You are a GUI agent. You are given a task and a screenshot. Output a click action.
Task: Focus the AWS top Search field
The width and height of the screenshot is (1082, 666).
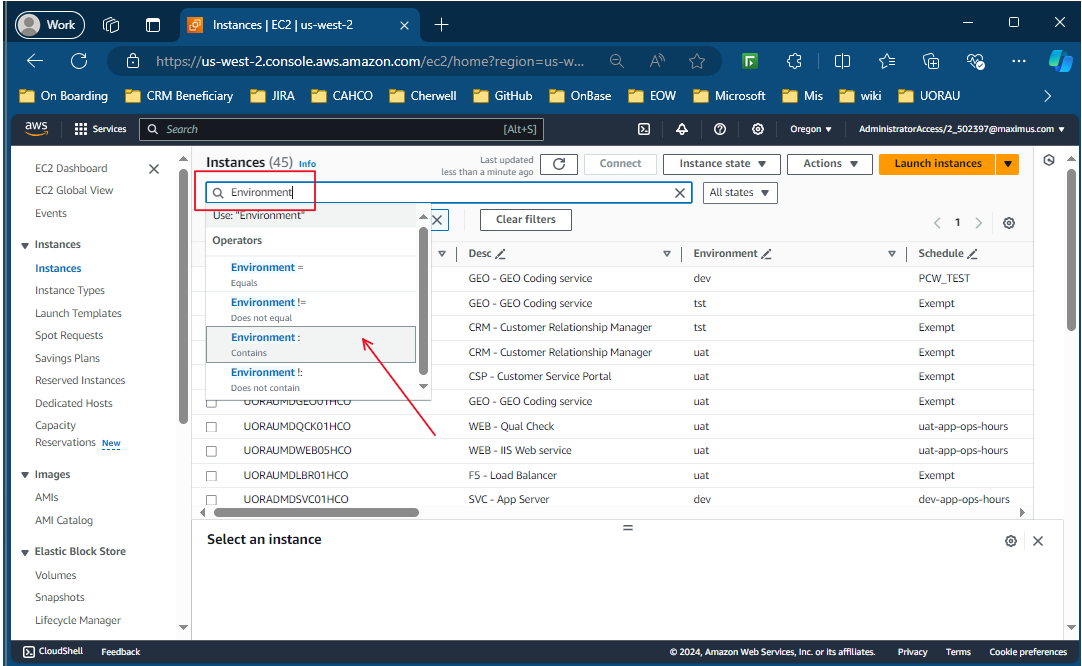point(342,129)
